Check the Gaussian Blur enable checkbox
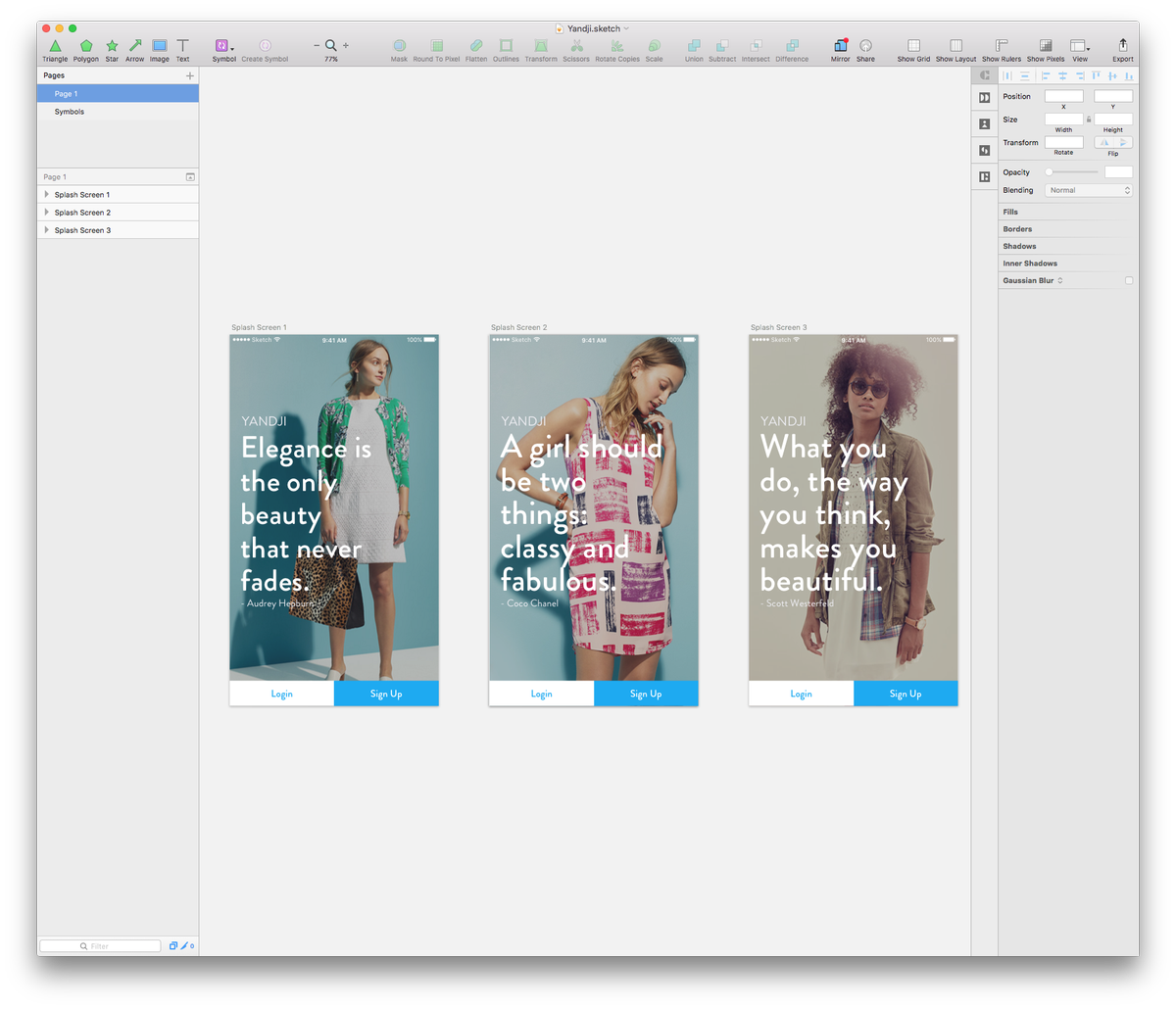1176x1009 pixels. click(1128, 280)
